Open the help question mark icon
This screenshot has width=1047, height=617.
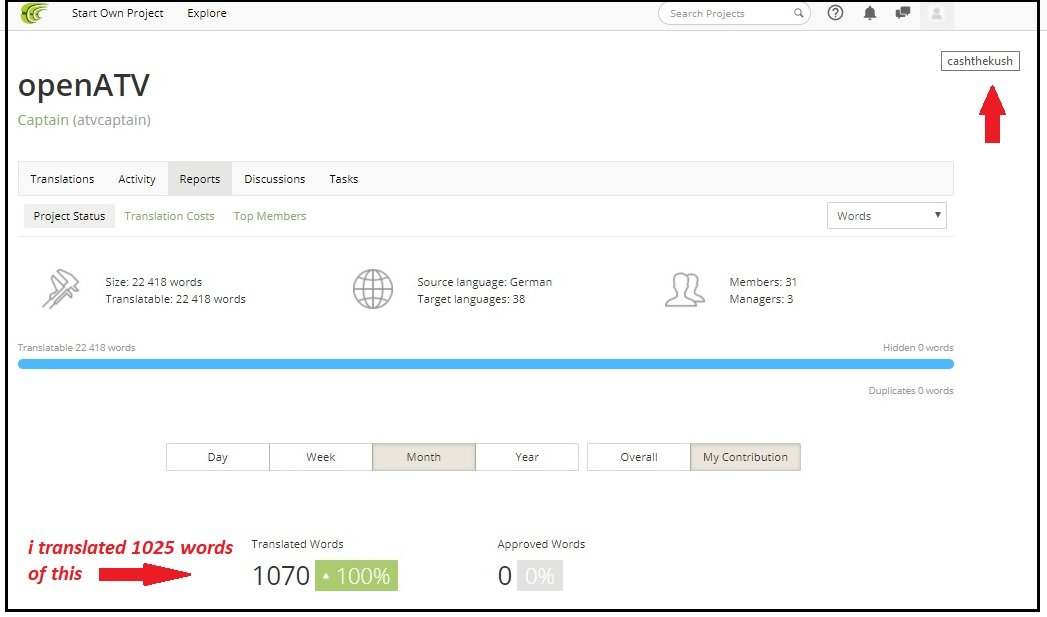835,13
